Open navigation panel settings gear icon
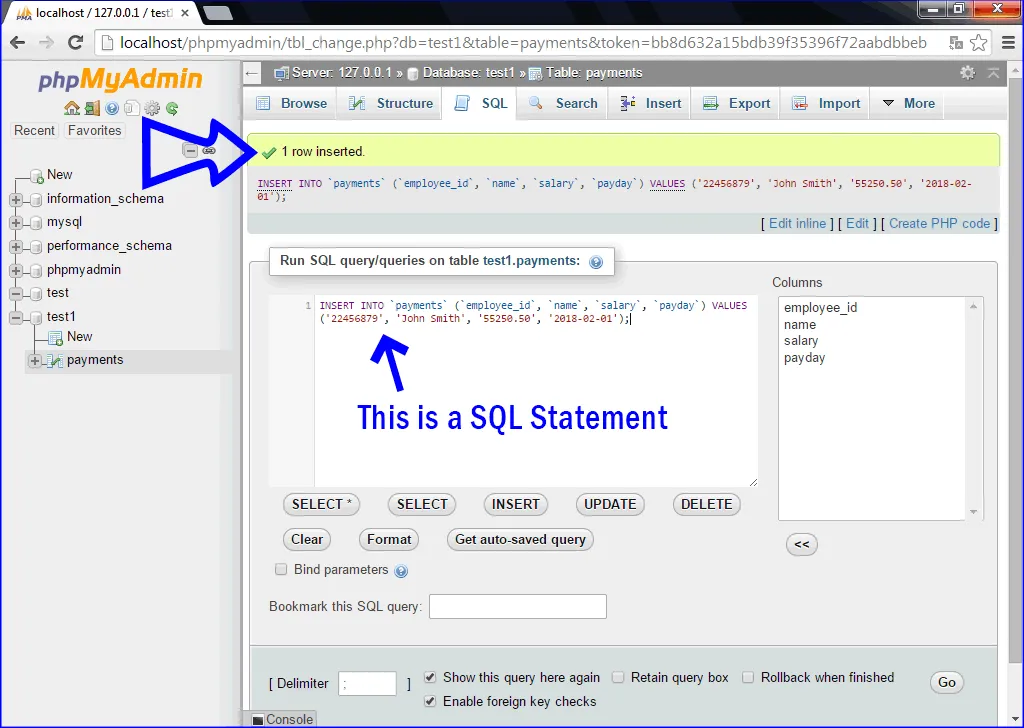Screen dimensions: 1024x728 click(x=152, y=108)
